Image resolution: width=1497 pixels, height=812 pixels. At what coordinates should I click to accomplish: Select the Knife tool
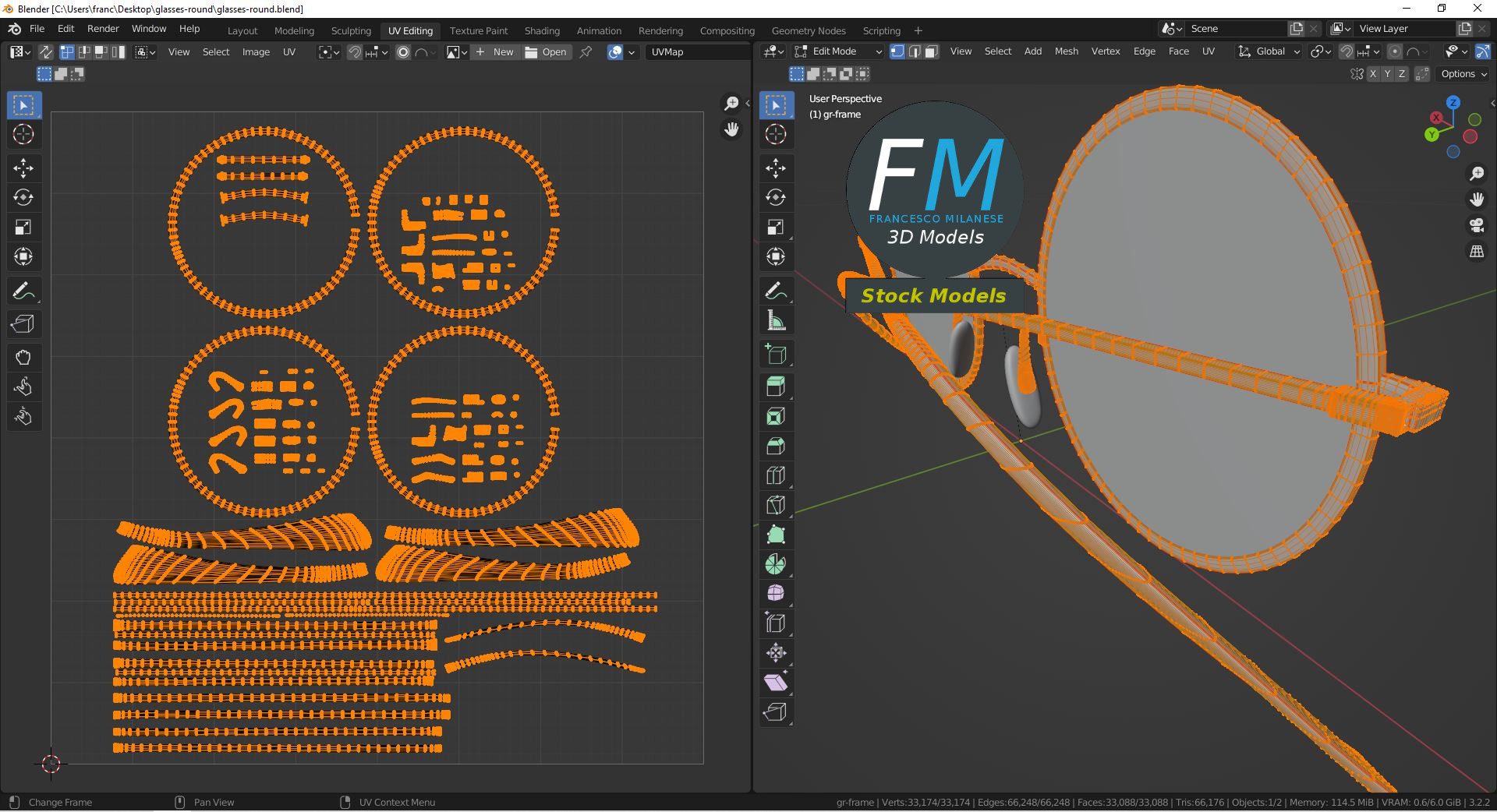pos(776,505)
